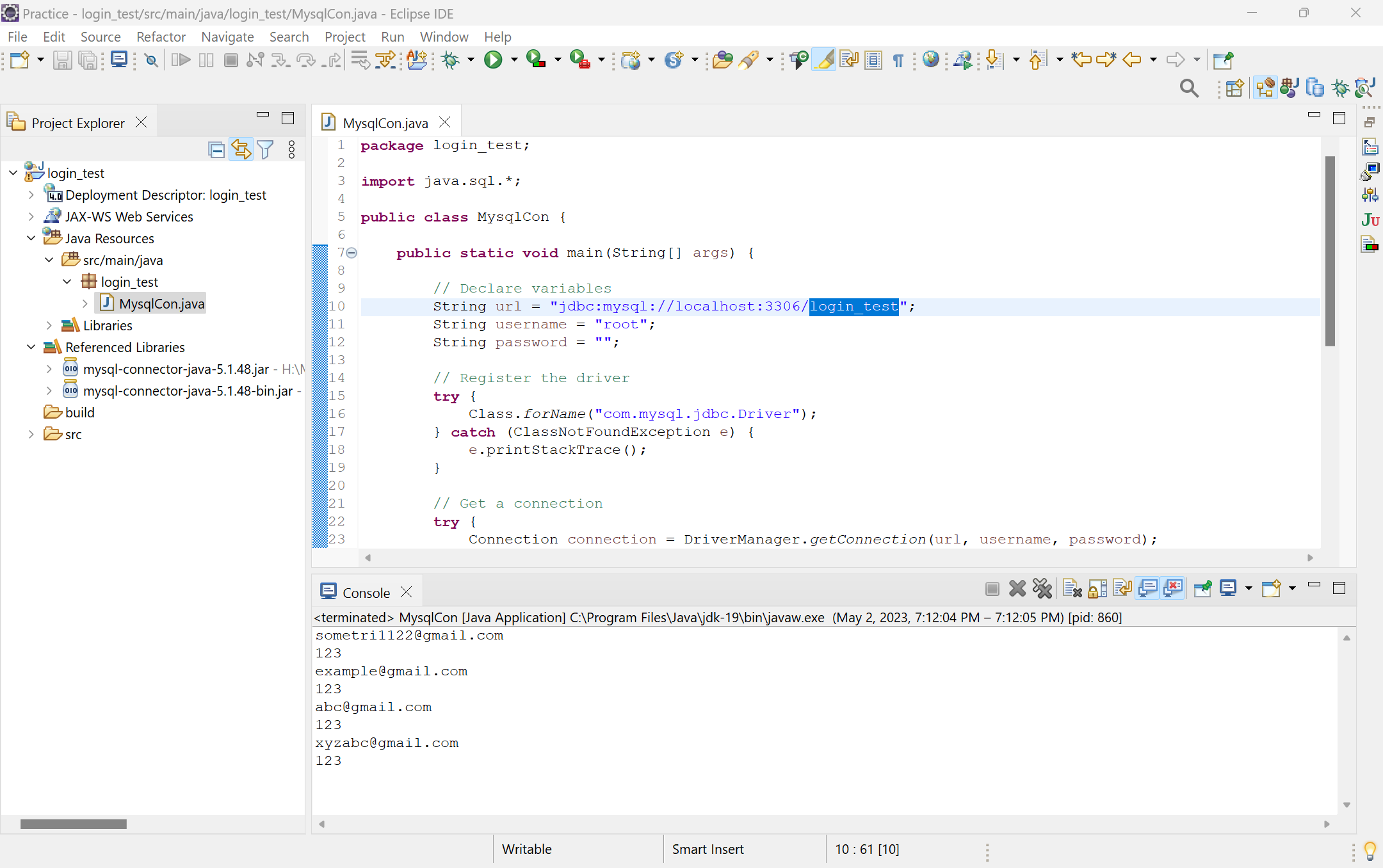Open the JUnit view from right sidebar

1370,220
